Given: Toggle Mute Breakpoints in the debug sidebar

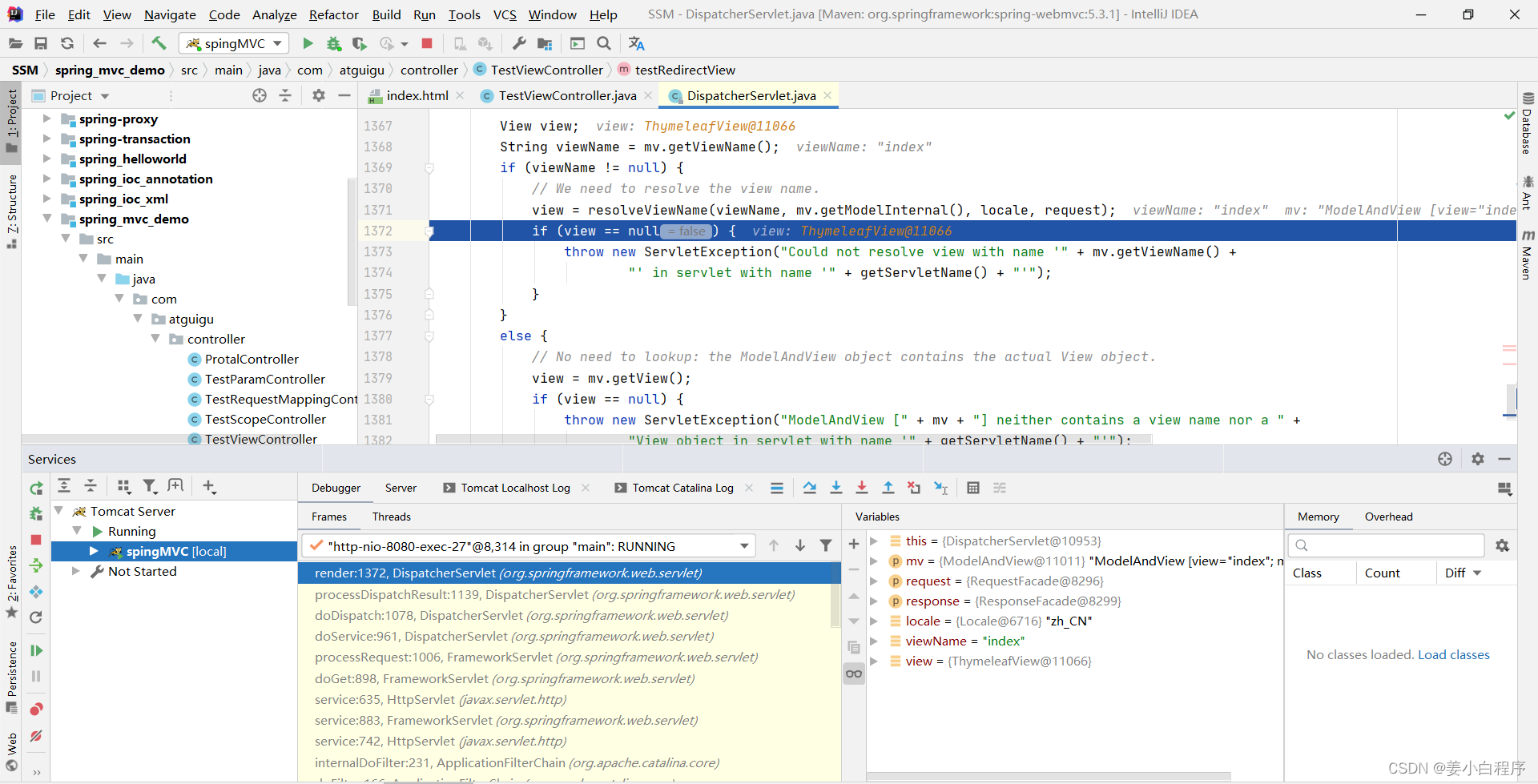Looking at the screenshot, I should [x=36, y=736].
